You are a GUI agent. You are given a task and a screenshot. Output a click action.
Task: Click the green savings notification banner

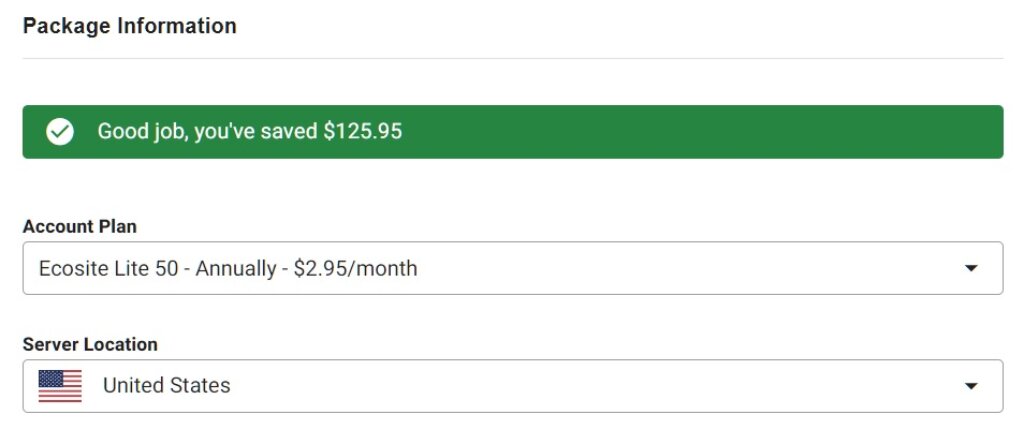coord(513,132)
